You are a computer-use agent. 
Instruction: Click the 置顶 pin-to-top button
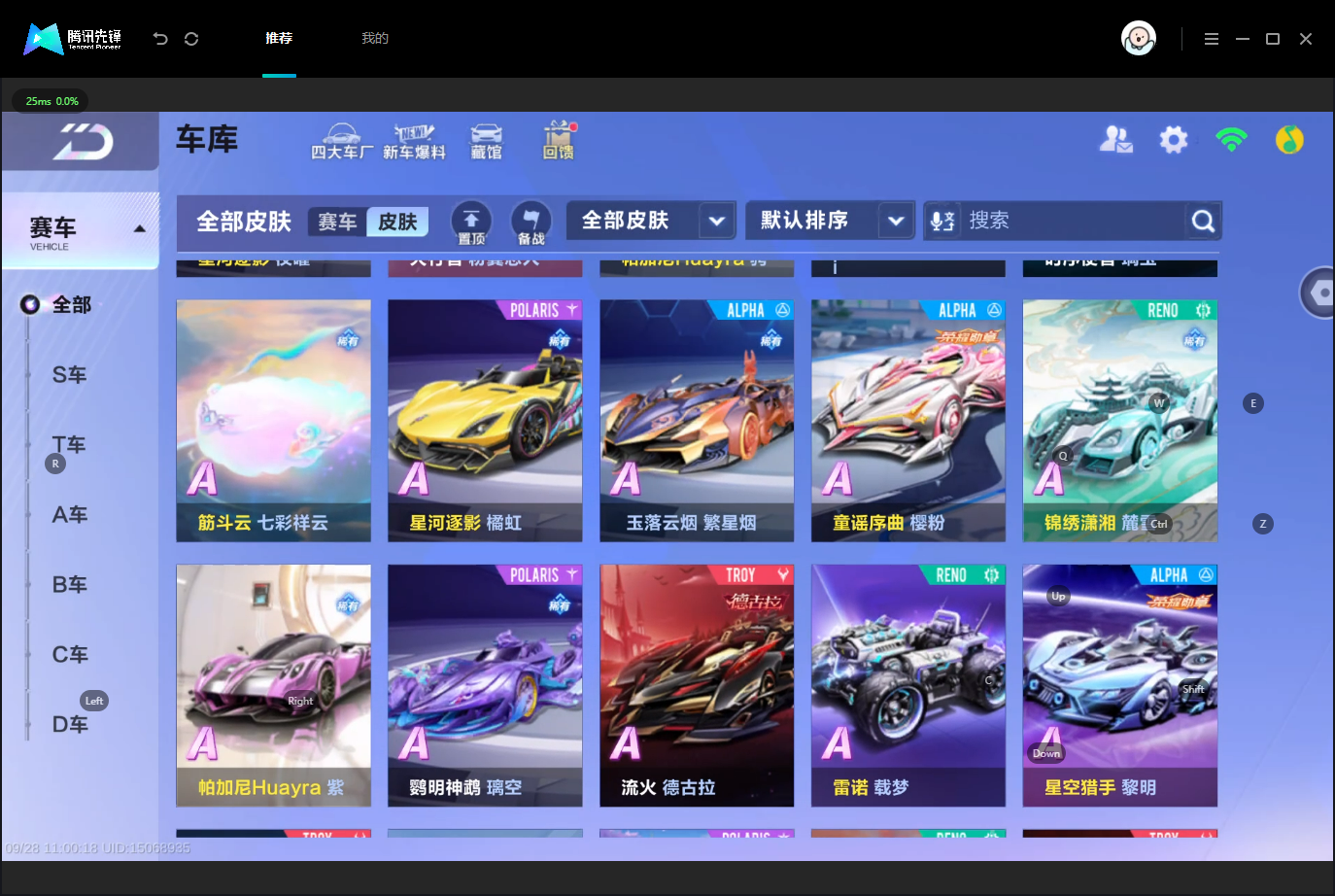(471, 223)
